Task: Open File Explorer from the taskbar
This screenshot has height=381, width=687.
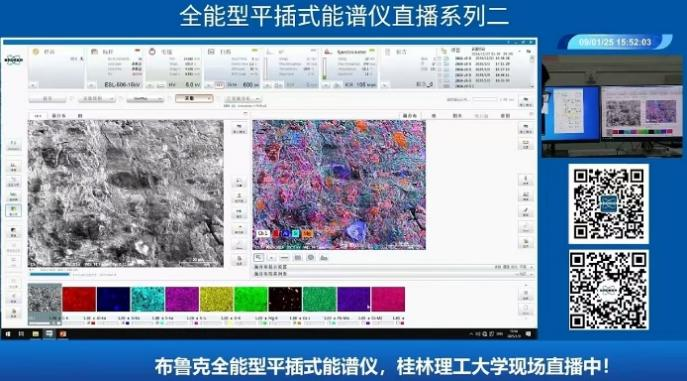Action: click(x=35, y=334)
